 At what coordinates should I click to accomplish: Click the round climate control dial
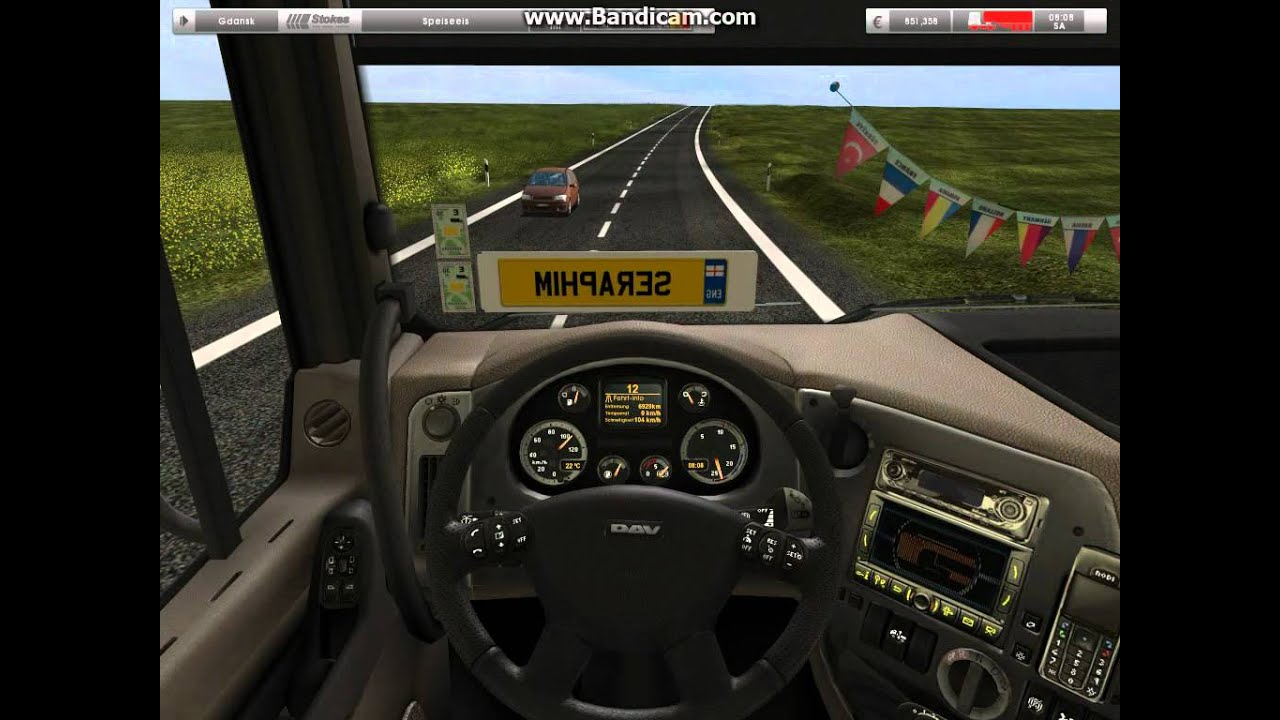point(974,684)
